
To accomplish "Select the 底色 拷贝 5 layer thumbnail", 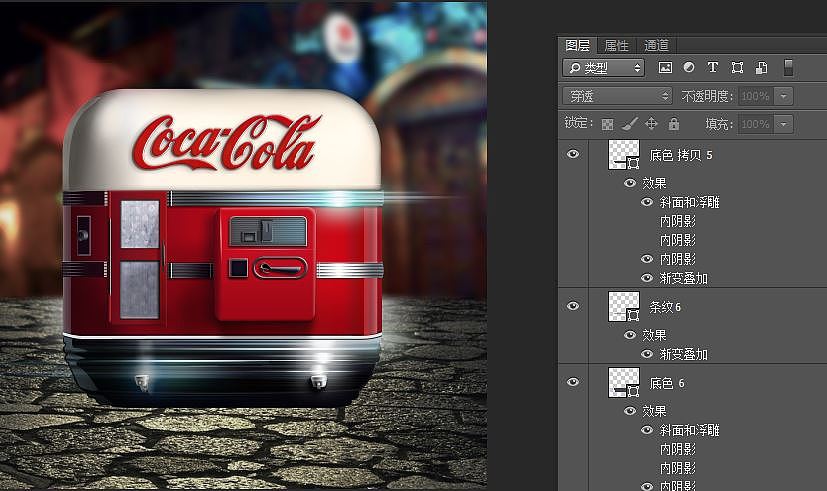I will [x=624, y=155].
